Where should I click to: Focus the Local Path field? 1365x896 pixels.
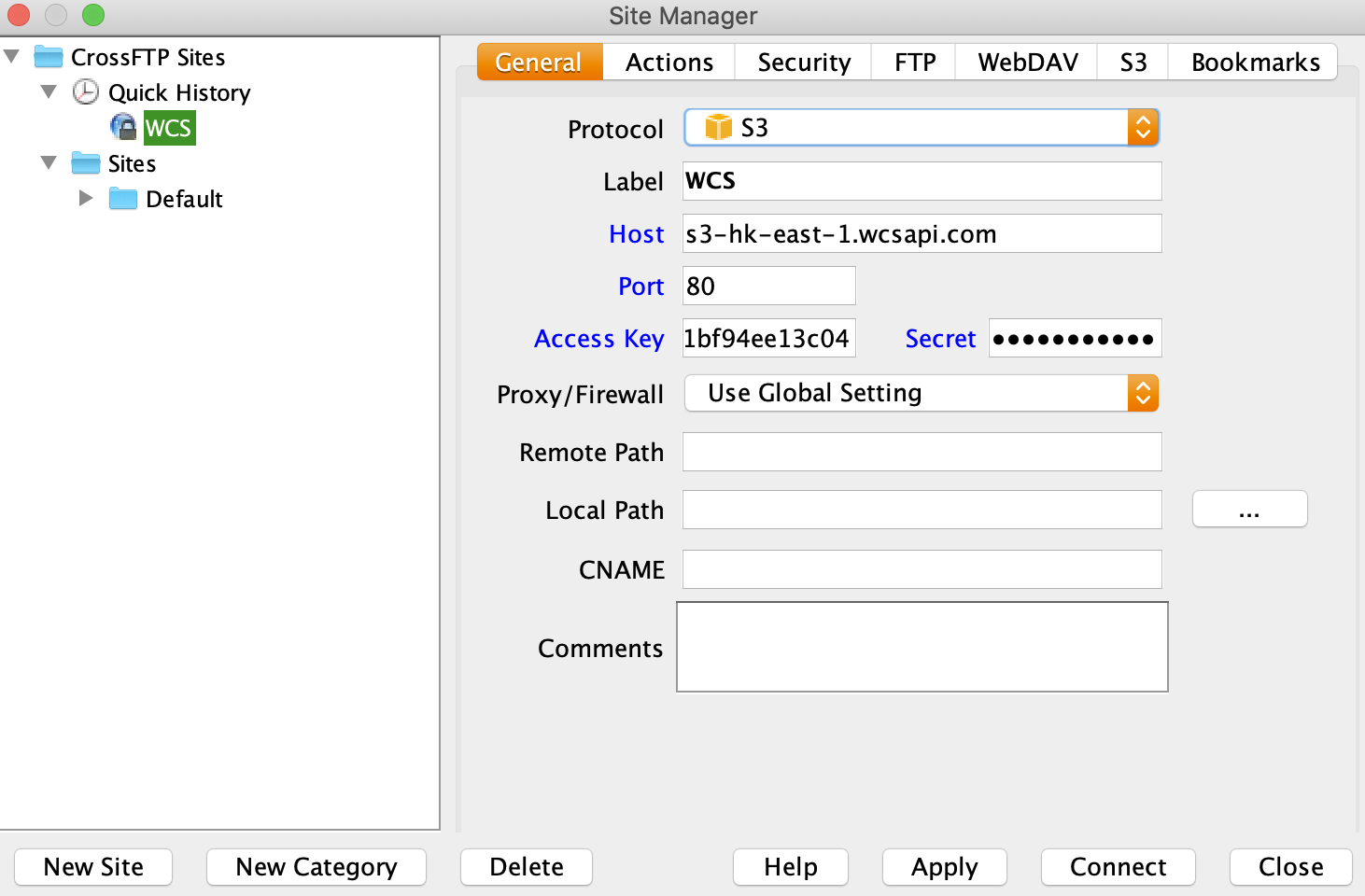point(922,510)
